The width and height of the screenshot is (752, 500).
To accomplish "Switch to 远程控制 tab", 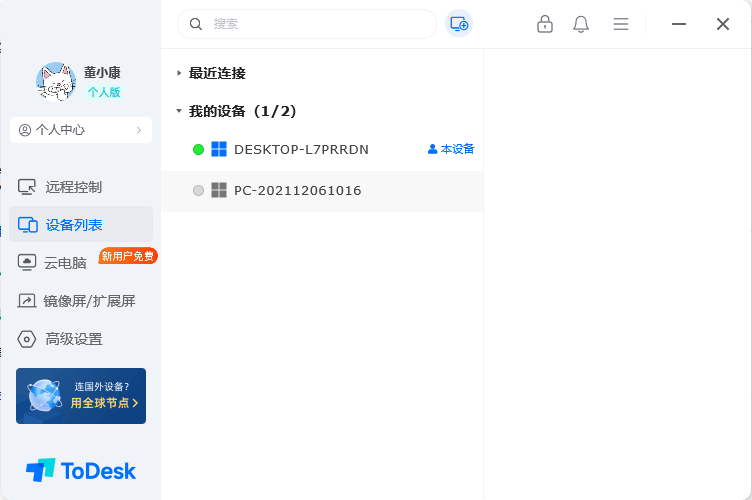I will (x=73, y=187).
